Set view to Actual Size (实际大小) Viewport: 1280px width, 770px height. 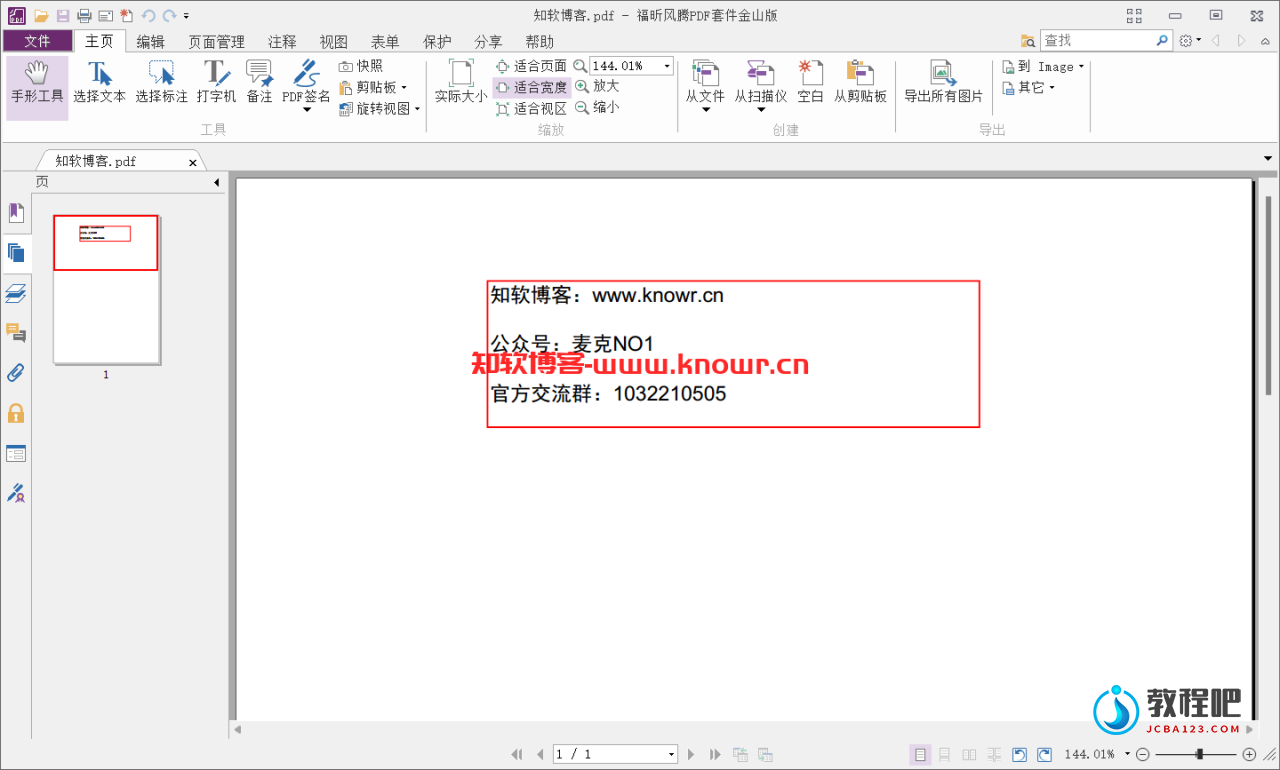(461, 84)
